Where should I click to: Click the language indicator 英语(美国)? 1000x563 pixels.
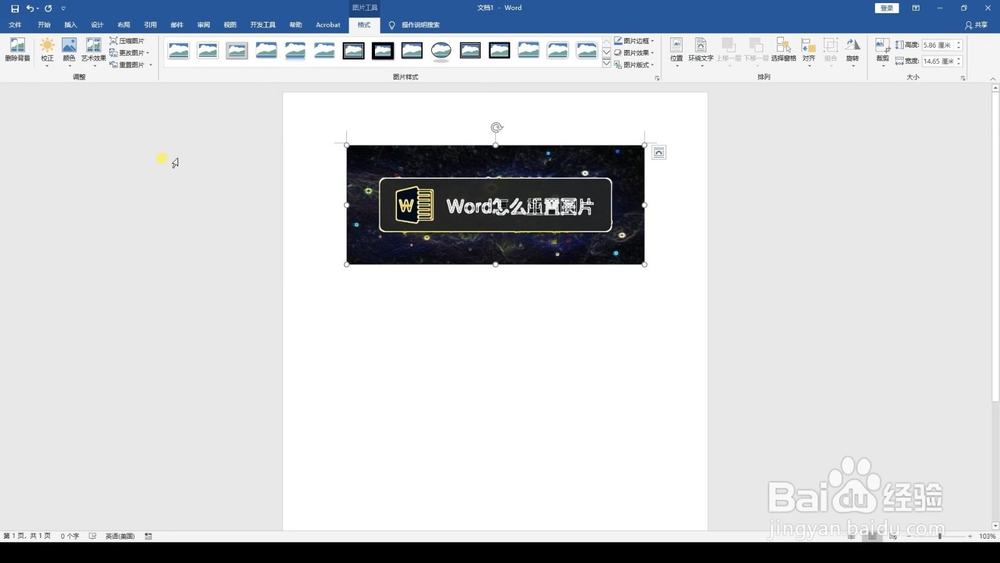tap(120, 536)
